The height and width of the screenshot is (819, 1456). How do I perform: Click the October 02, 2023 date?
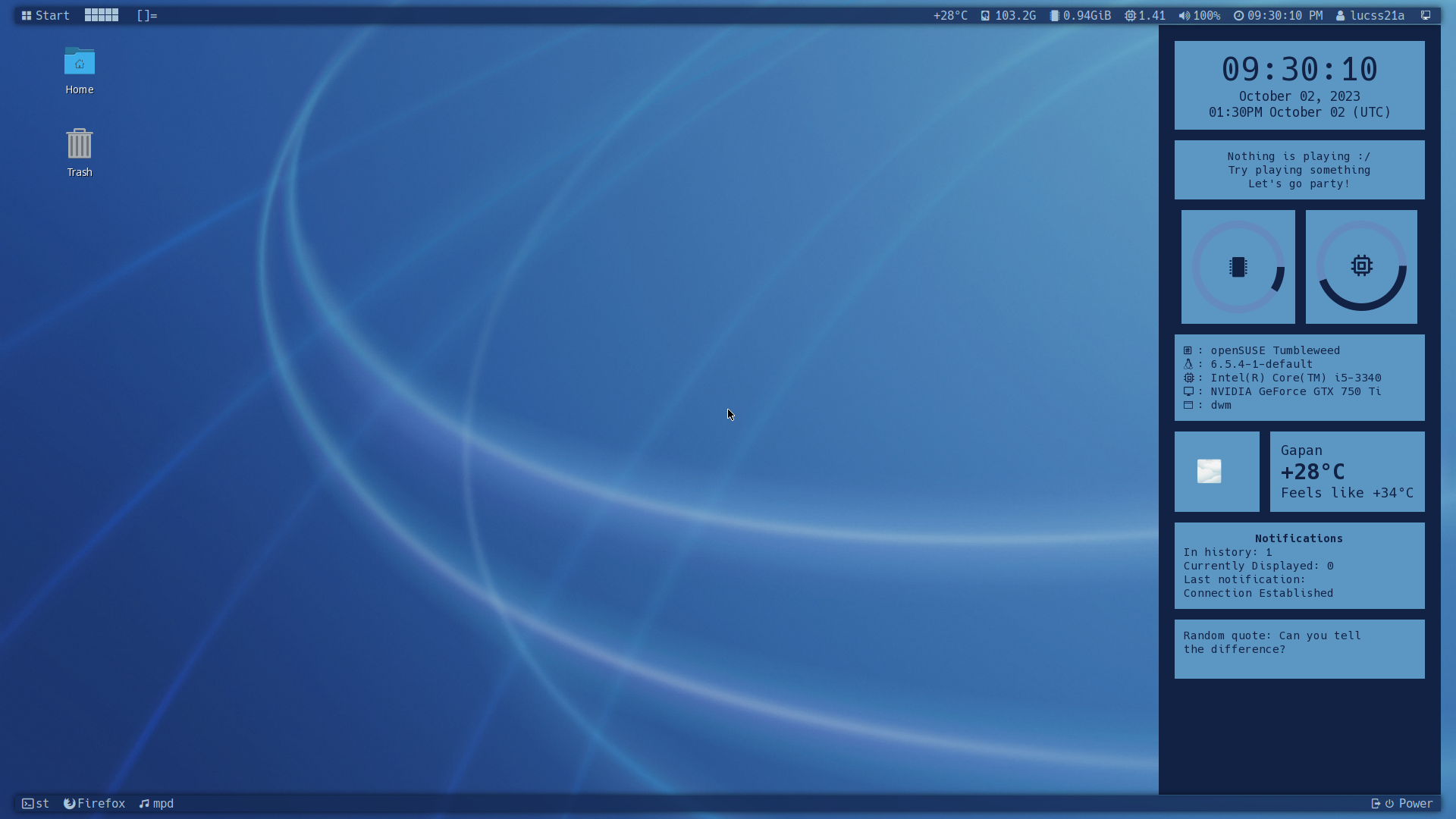1299,96
